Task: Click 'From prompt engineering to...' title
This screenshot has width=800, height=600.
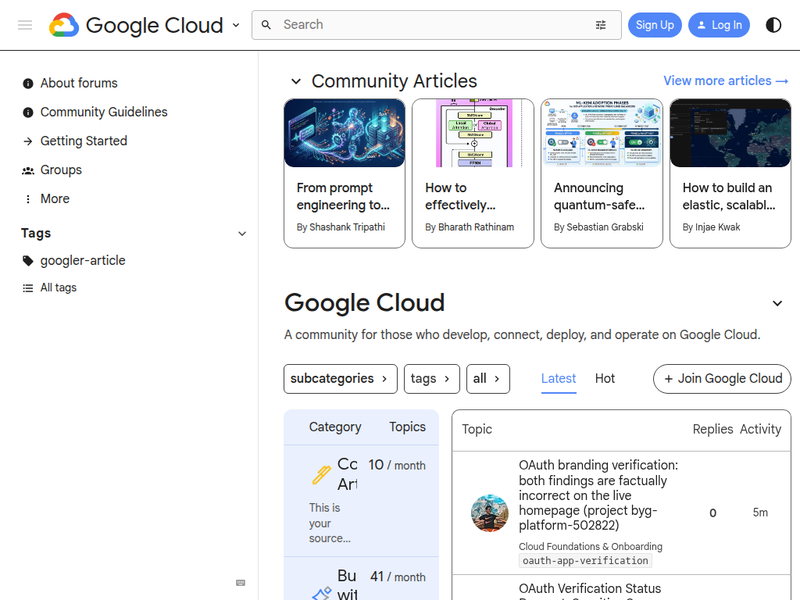Action: click(x=343, y=196)
